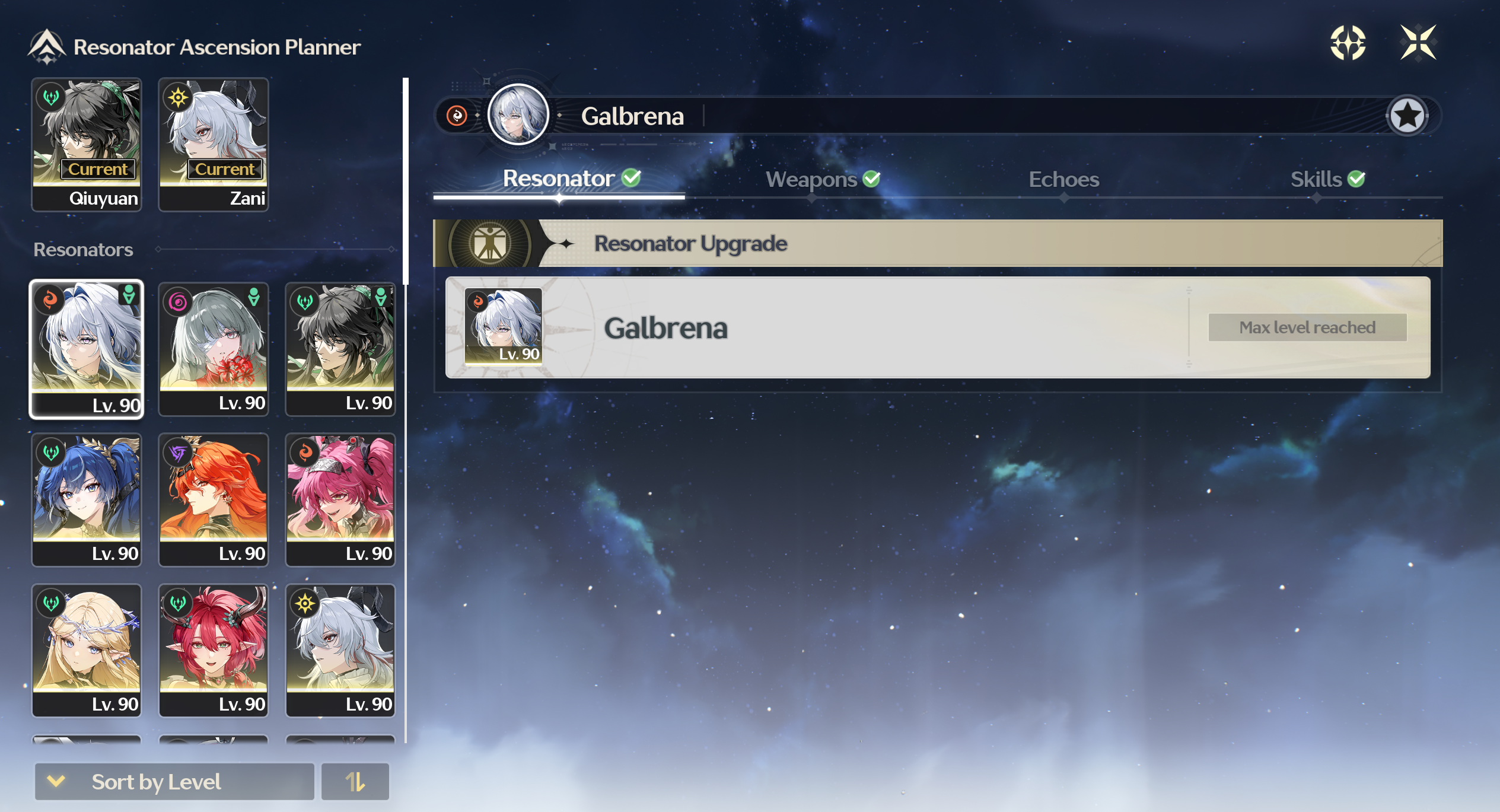Screen dimensions: 1500x812
Task: Close the Resonator Ascension Planner
Action: point(1418,43)
